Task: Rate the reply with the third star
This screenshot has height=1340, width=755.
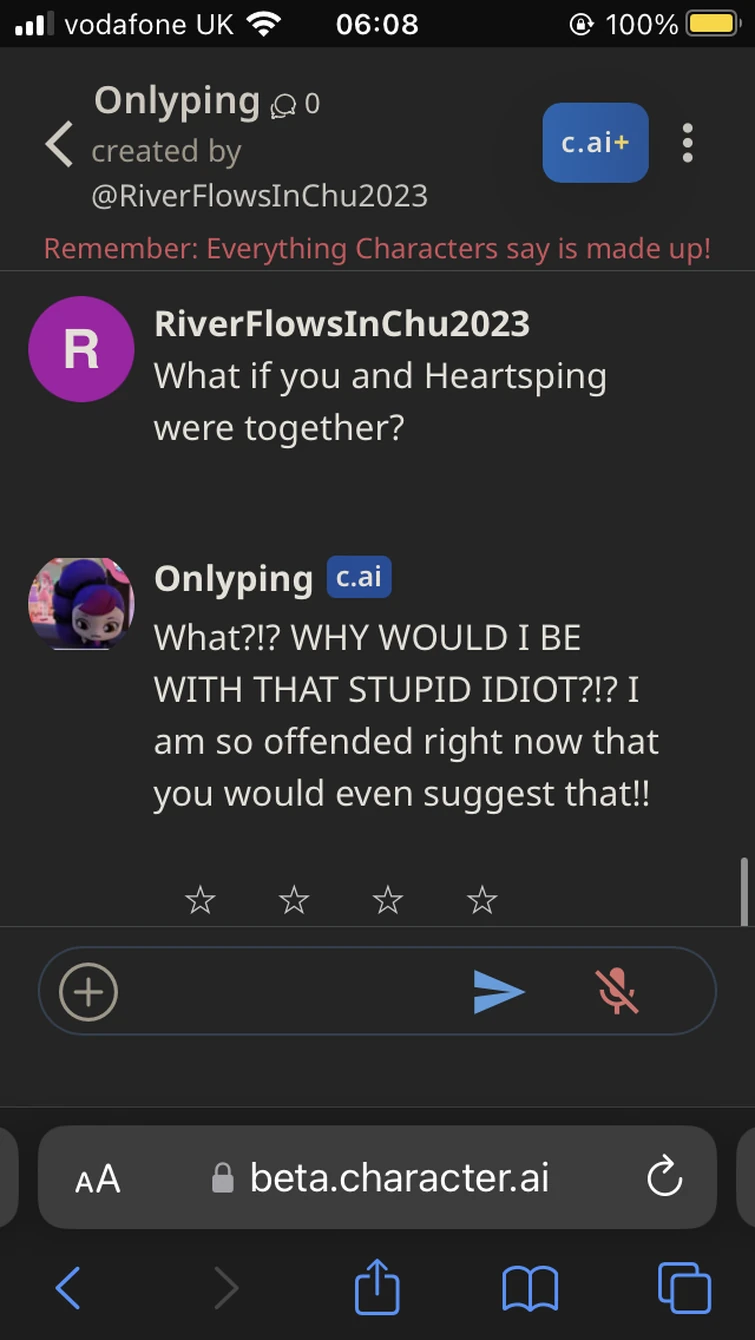Action: coord(388,901)
